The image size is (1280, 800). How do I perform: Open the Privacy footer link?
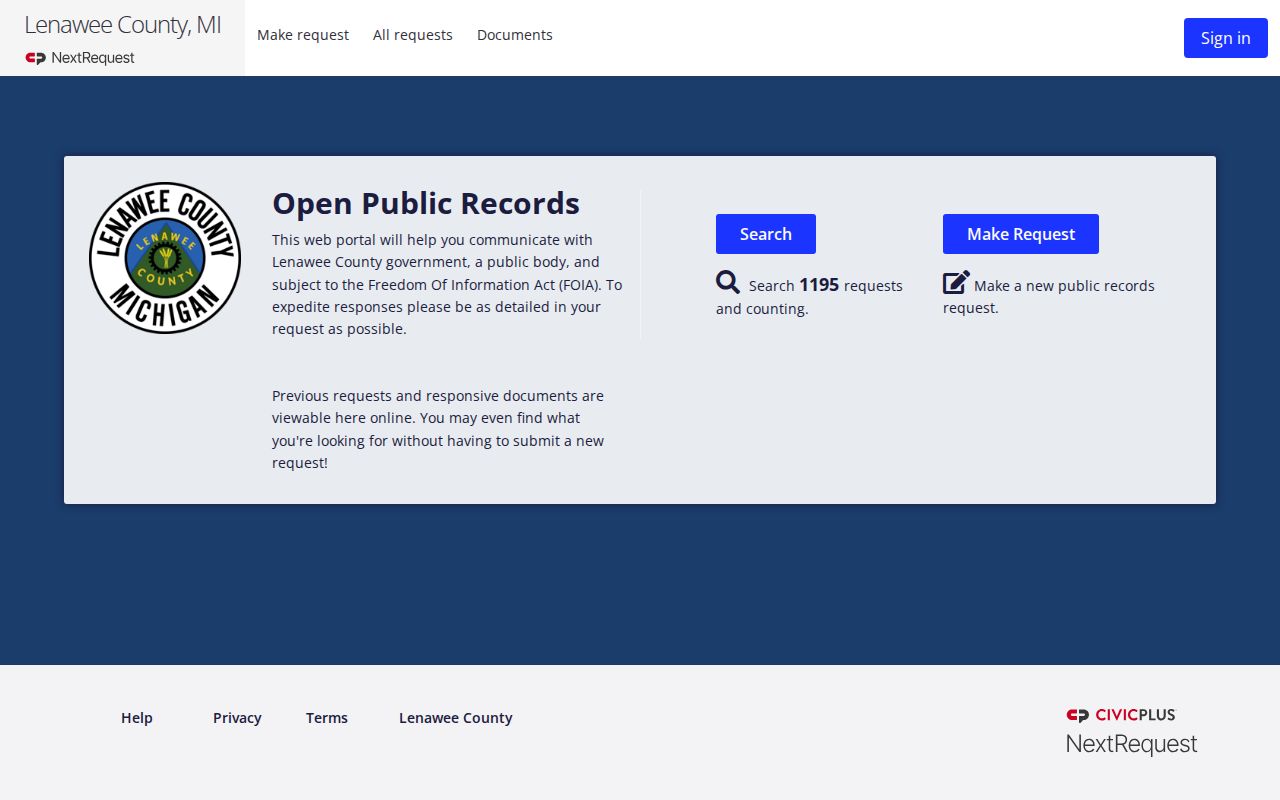pos(237,718)
